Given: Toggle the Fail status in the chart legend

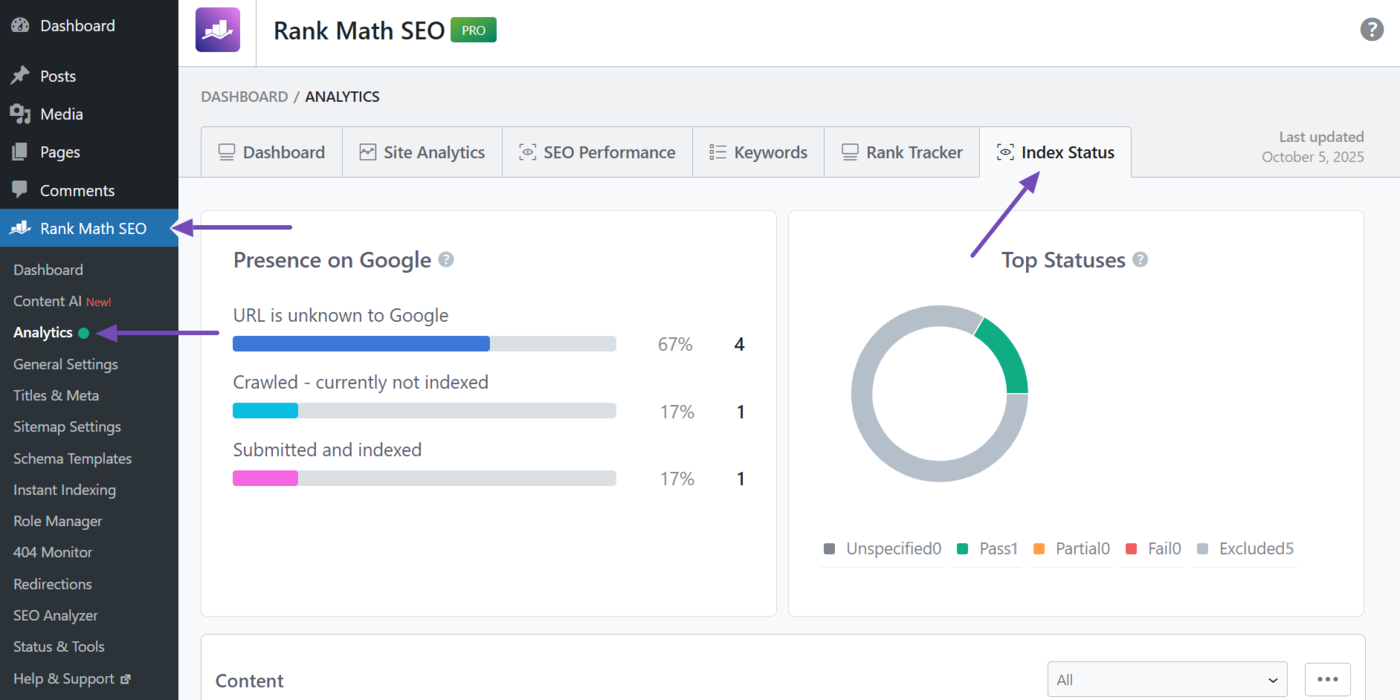Looking at the screenshot, I should click(x=1152, y=548).
